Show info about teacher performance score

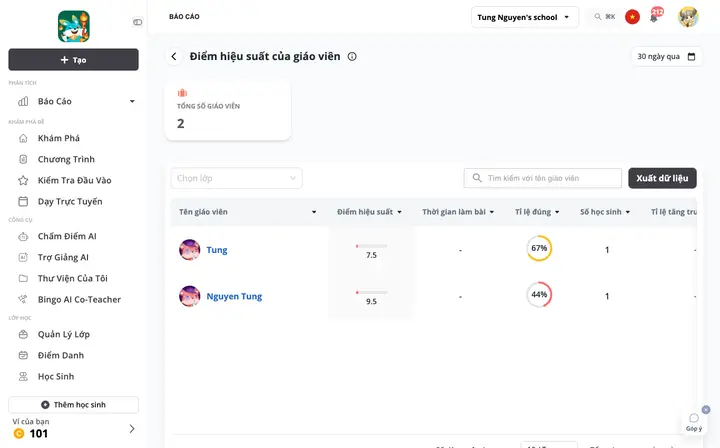click(352, 56)
